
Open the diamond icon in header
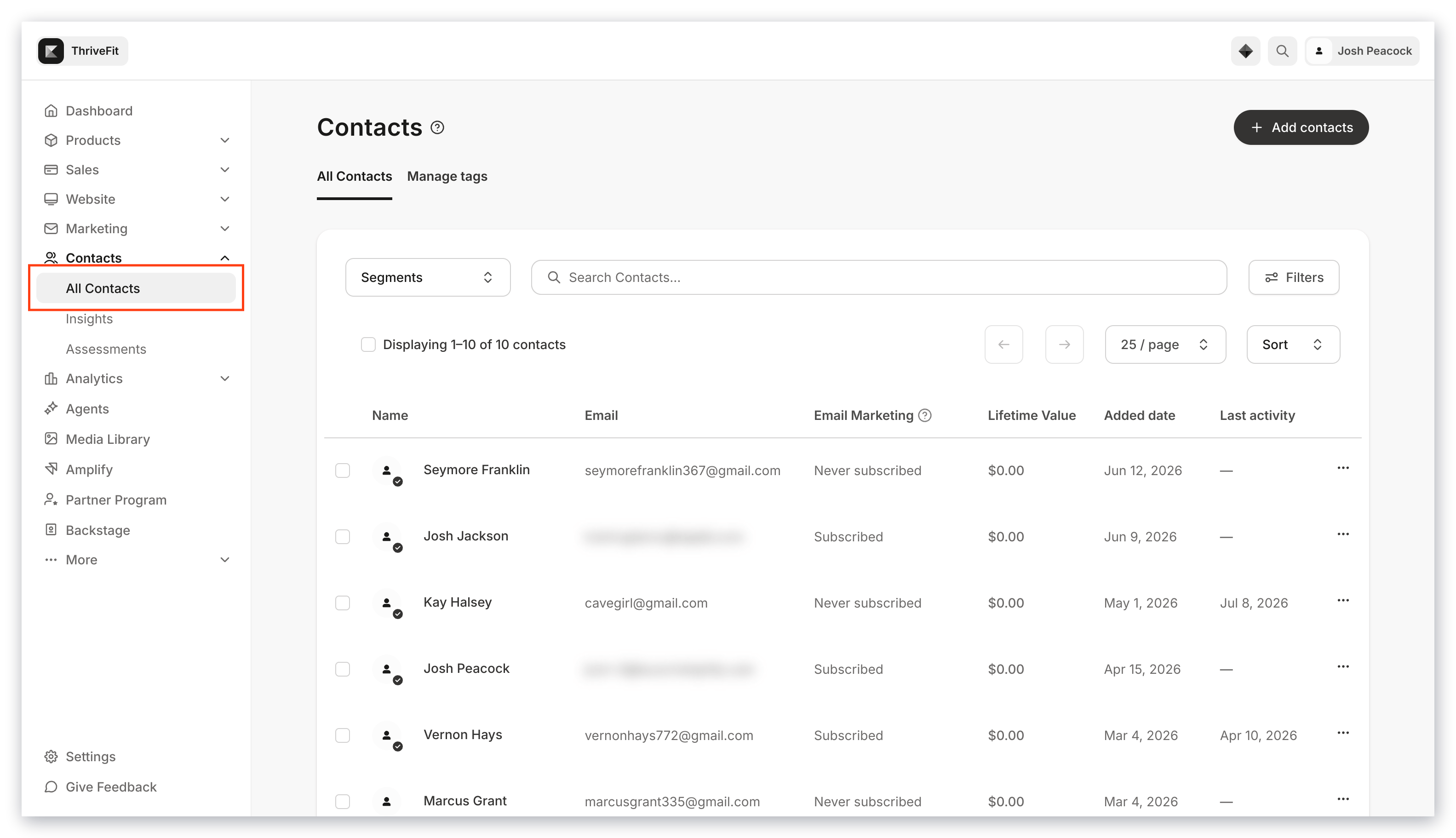pyautogui.click(x=1245, y=51)
